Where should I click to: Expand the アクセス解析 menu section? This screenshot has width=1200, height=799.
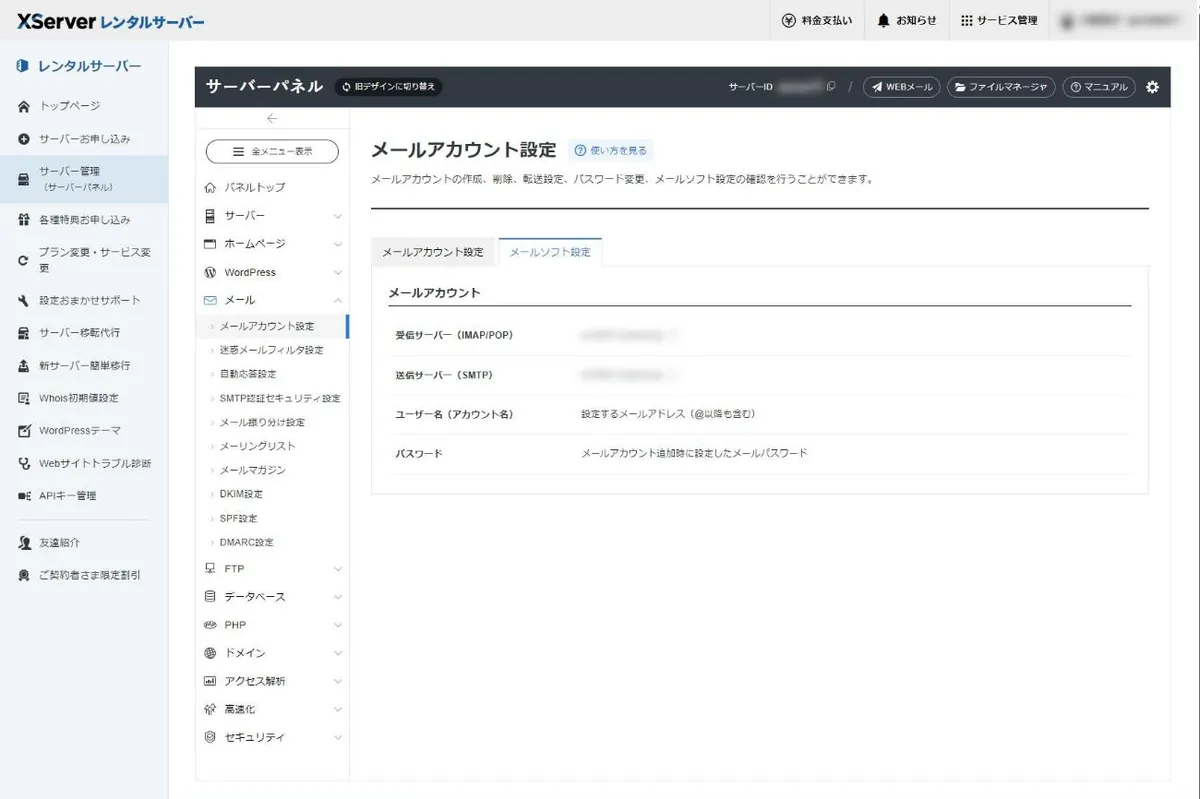(x=272, y=681)
